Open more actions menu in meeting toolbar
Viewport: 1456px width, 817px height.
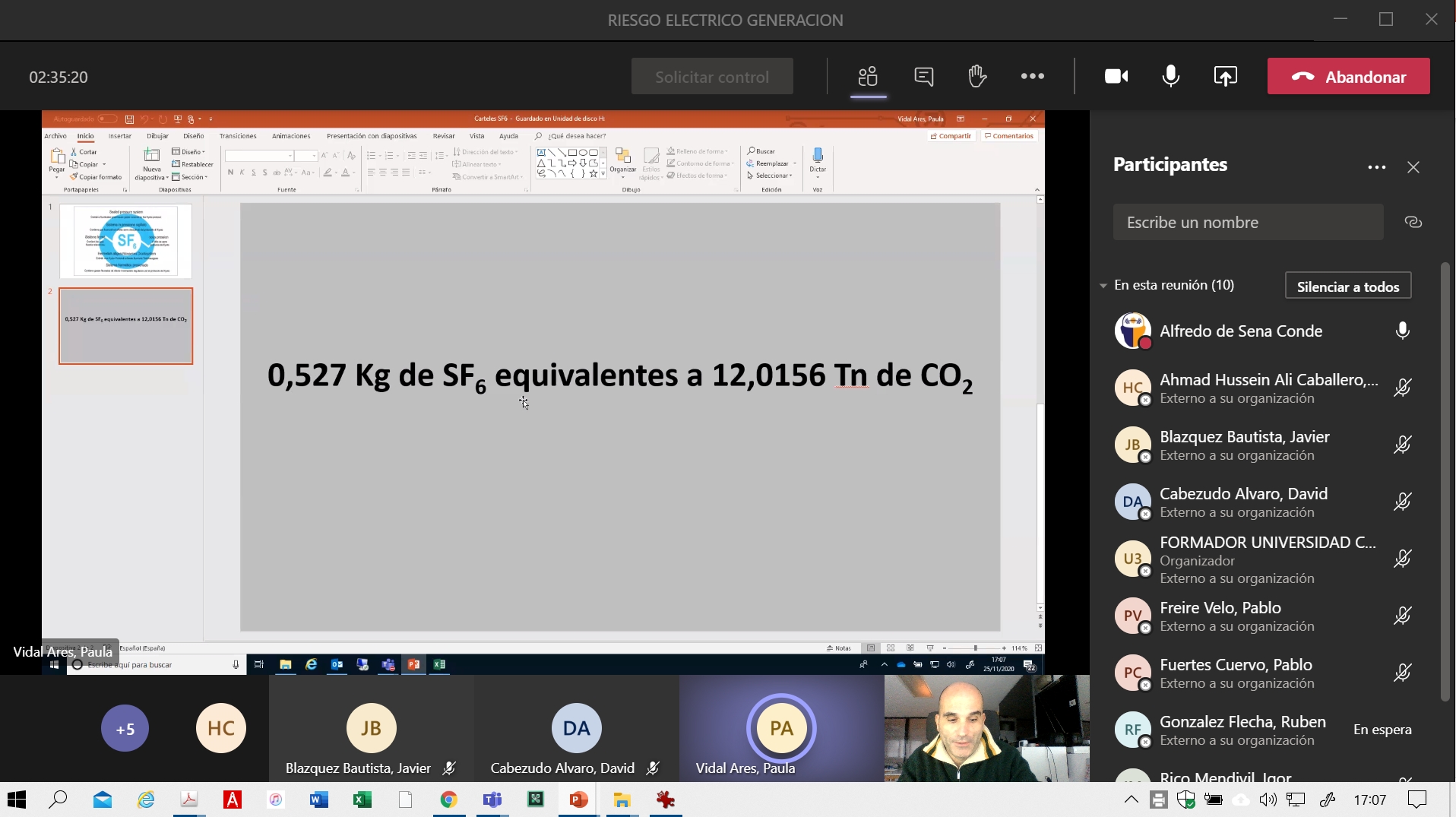tap(1032, 76)
